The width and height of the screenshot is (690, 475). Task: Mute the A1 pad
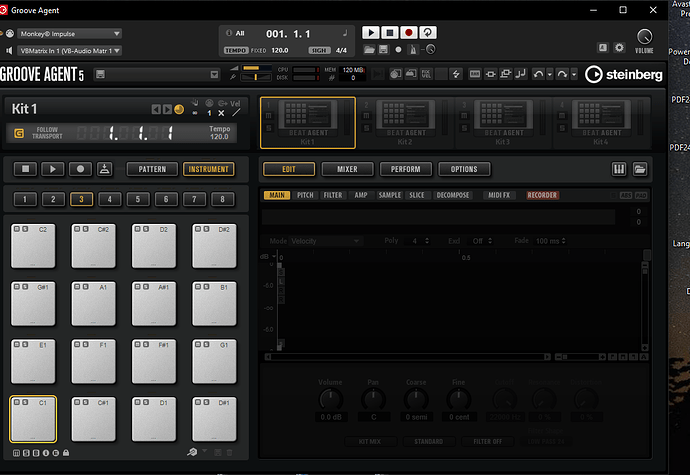pos(77,287)
